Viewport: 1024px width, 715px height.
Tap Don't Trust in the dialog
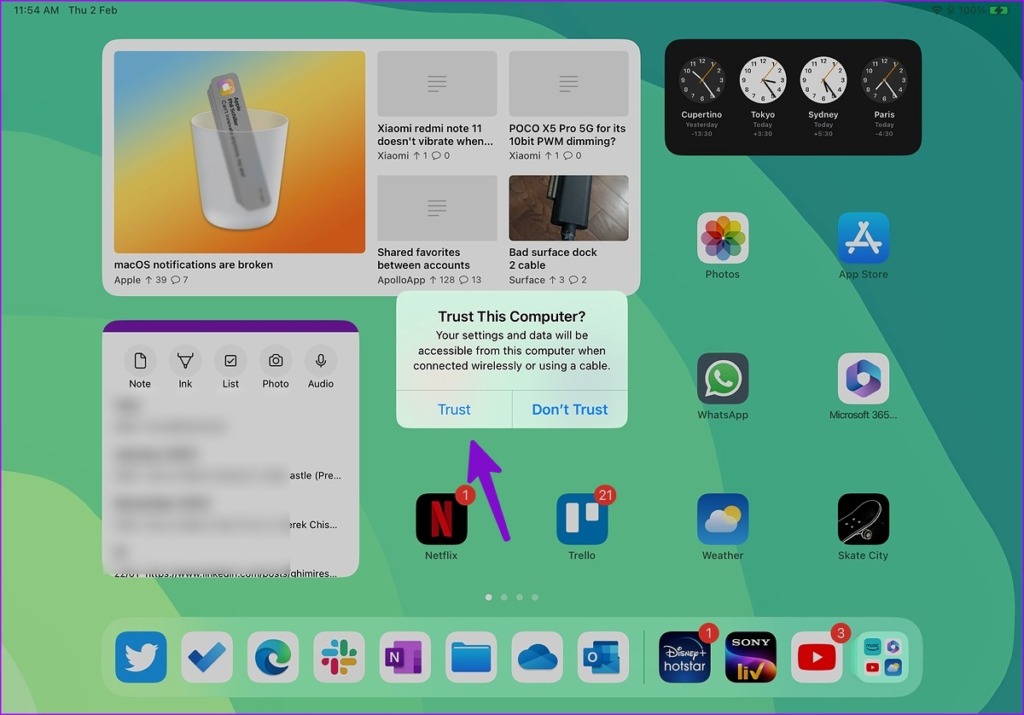[569, 409]
